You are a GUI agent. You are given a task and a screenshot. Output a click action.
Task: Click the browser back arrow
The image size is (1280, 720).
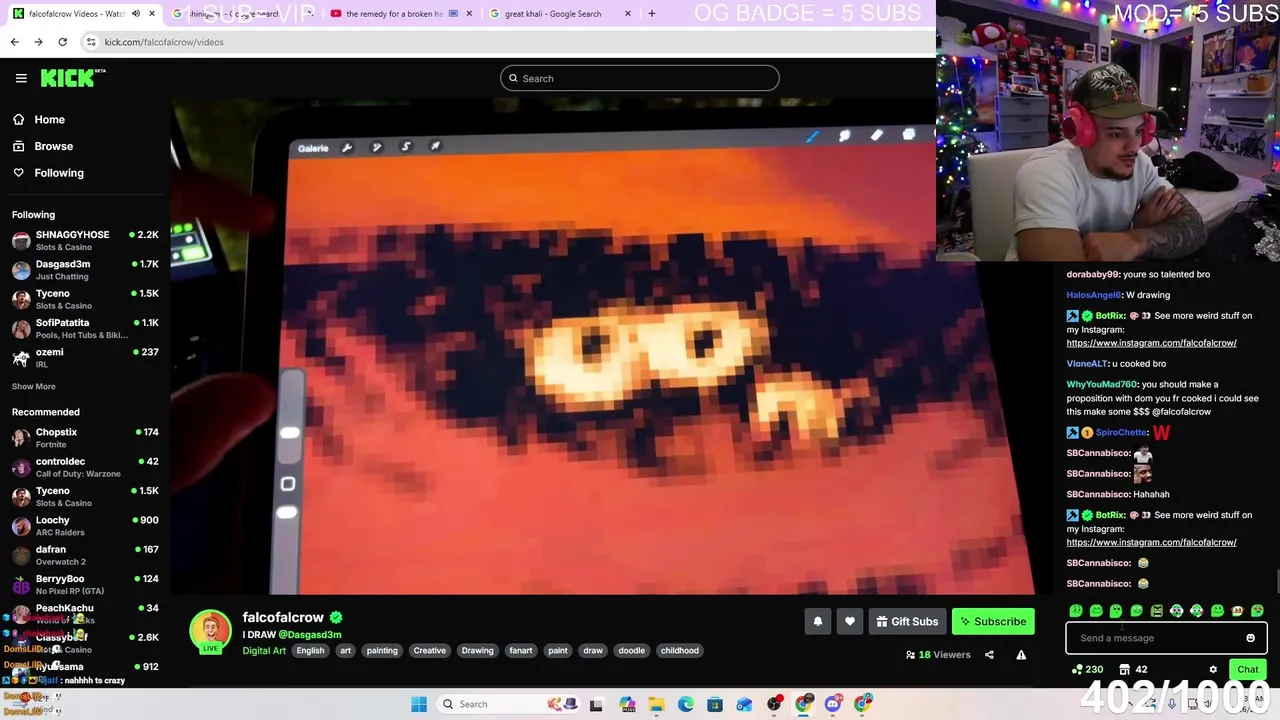(x=14, y=42)
